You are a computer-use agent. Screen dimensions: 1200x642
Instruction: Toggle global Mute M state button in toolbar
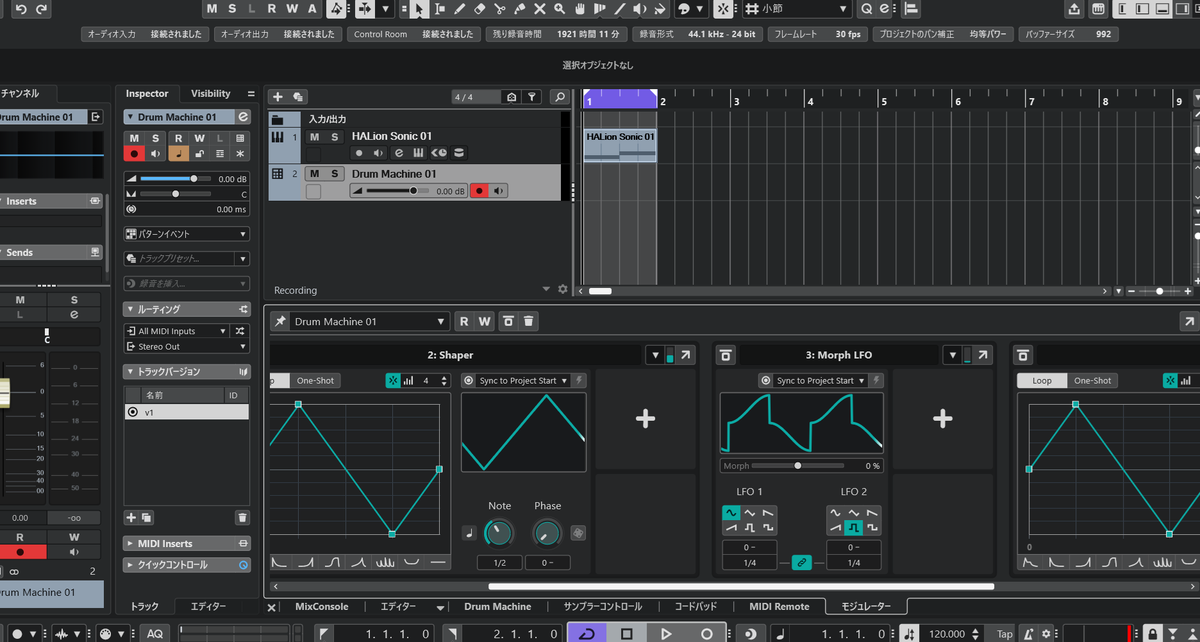tap(212, 9)
